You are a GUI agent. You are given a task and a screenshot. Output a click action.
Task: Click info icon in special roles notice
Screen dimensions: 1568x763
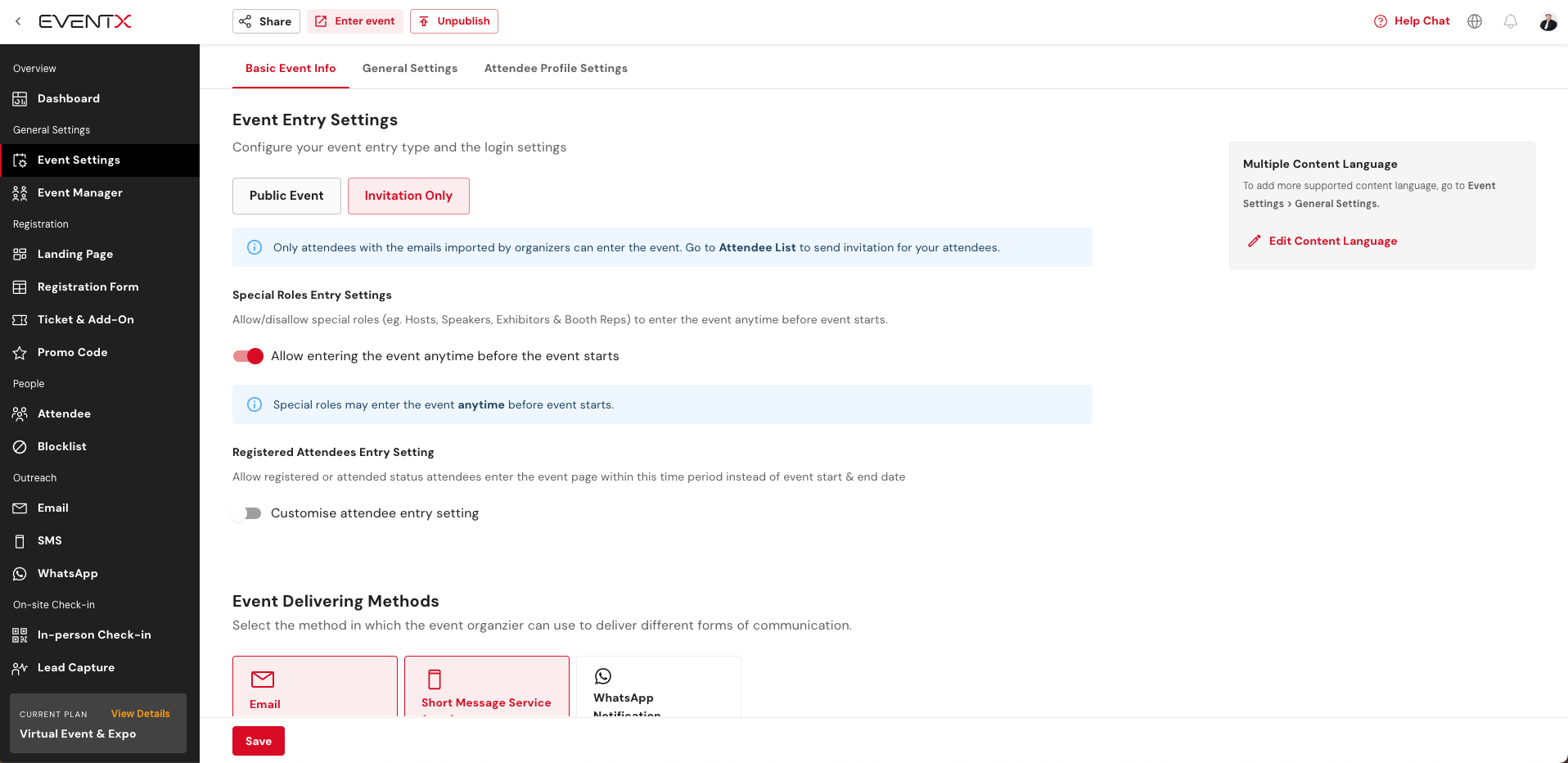click(x=255, y=404)
